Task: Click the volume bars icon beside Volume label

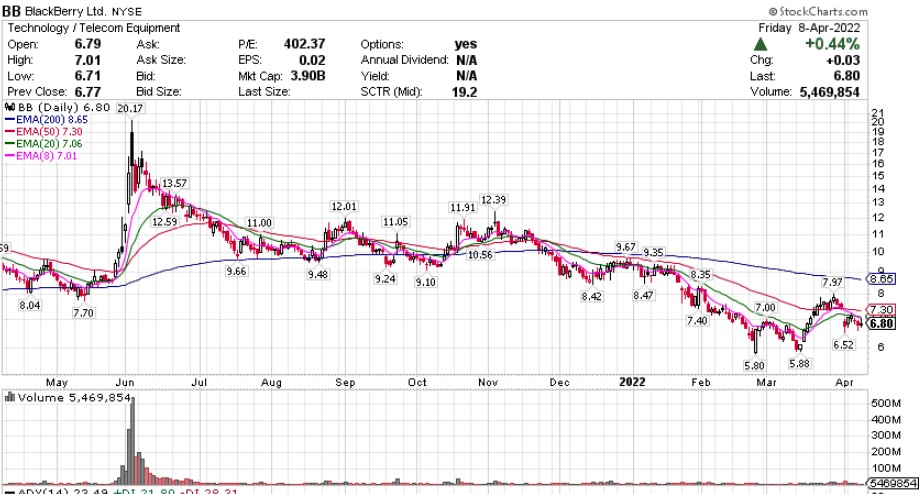Action: [x=9, y=397]
